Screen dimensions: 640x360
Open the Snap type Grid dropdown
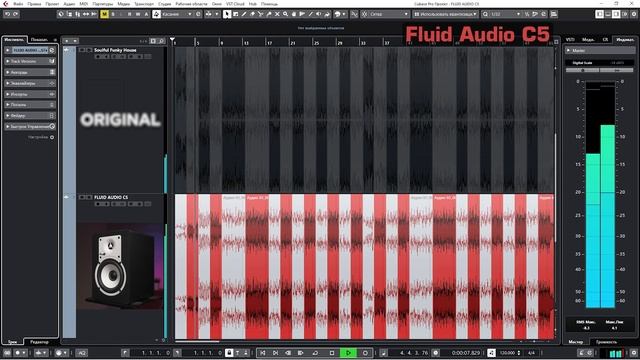(x=389, y=14)
